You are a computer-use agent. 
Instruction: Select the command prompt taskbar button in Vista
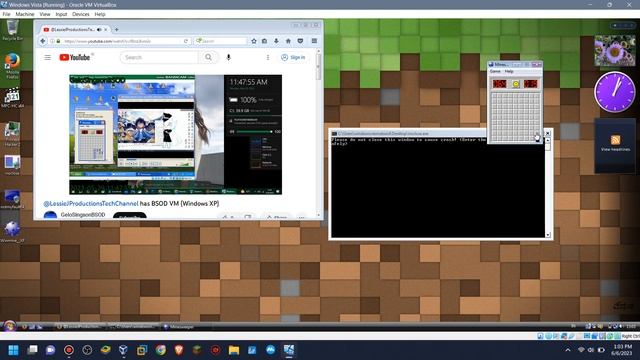[133, 327]
